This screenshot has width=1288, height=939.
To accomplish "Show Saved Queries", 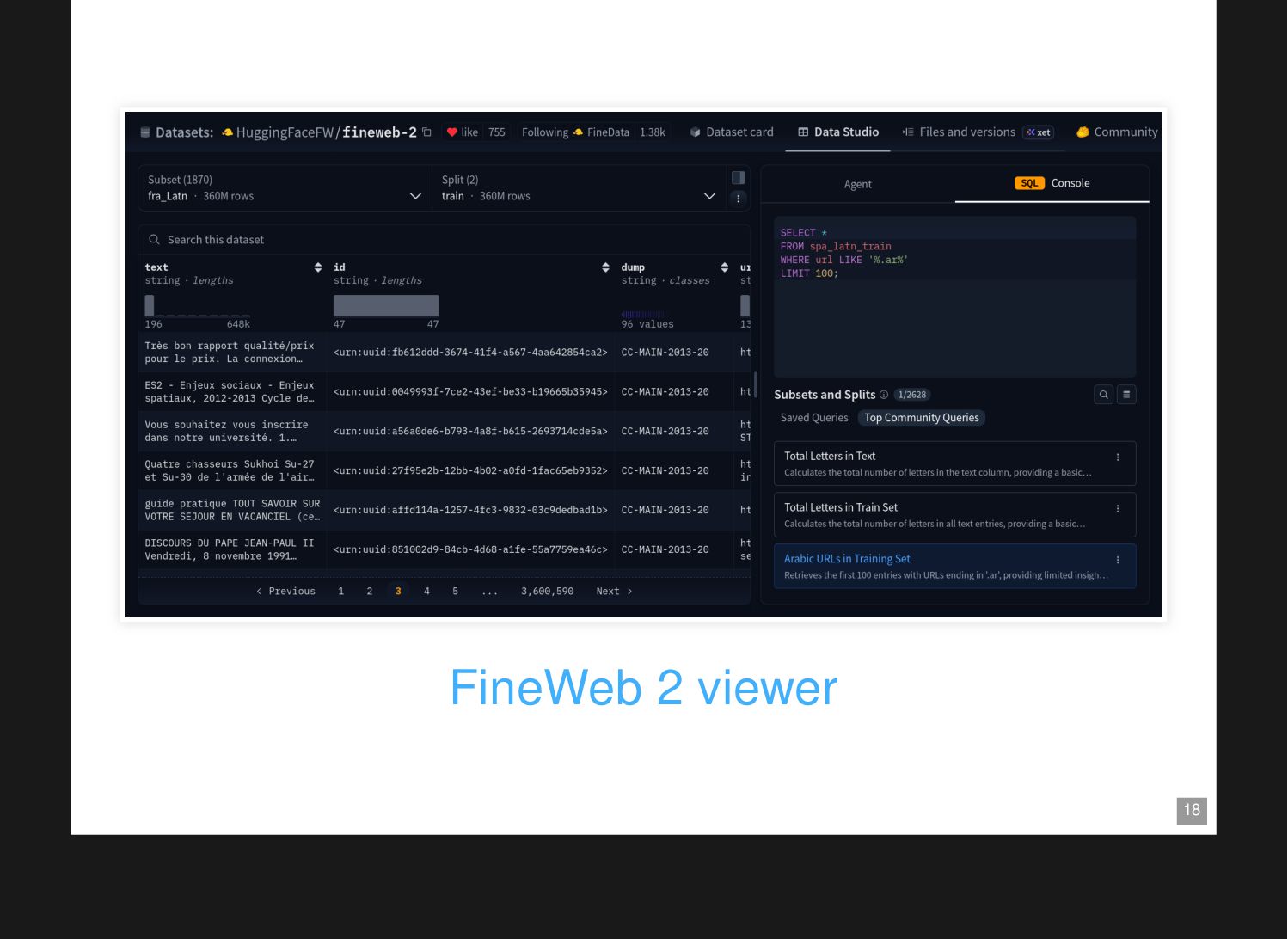I will 814,418.
